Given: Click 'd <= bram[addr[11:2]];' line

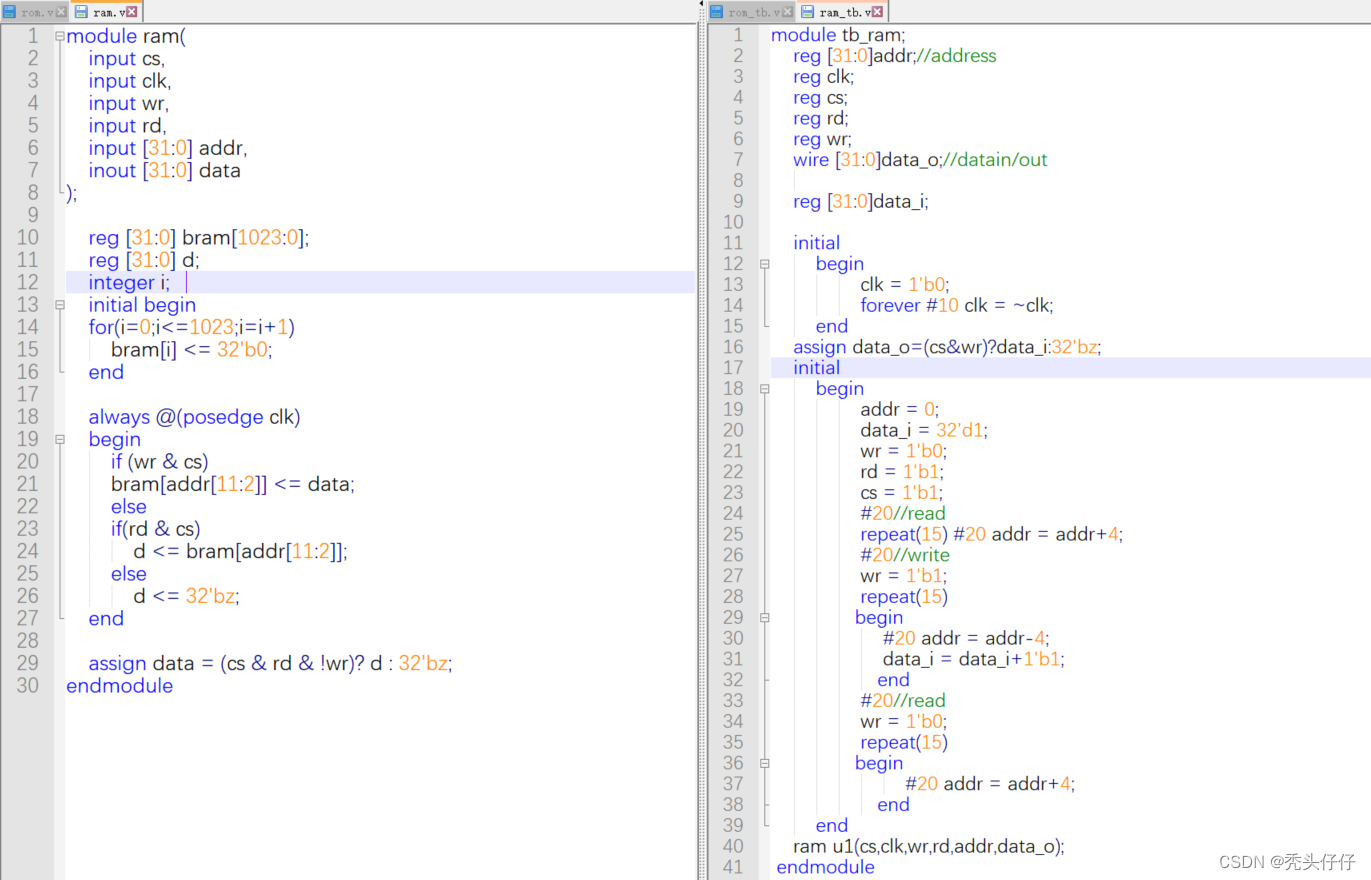Looking at the screenshot, I should [x=240, y=551].
